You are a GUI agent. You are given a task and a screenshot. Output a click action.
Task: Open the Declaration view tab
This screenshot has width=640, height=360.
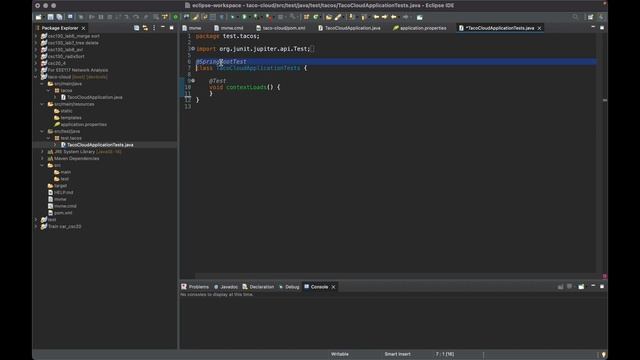258,287
